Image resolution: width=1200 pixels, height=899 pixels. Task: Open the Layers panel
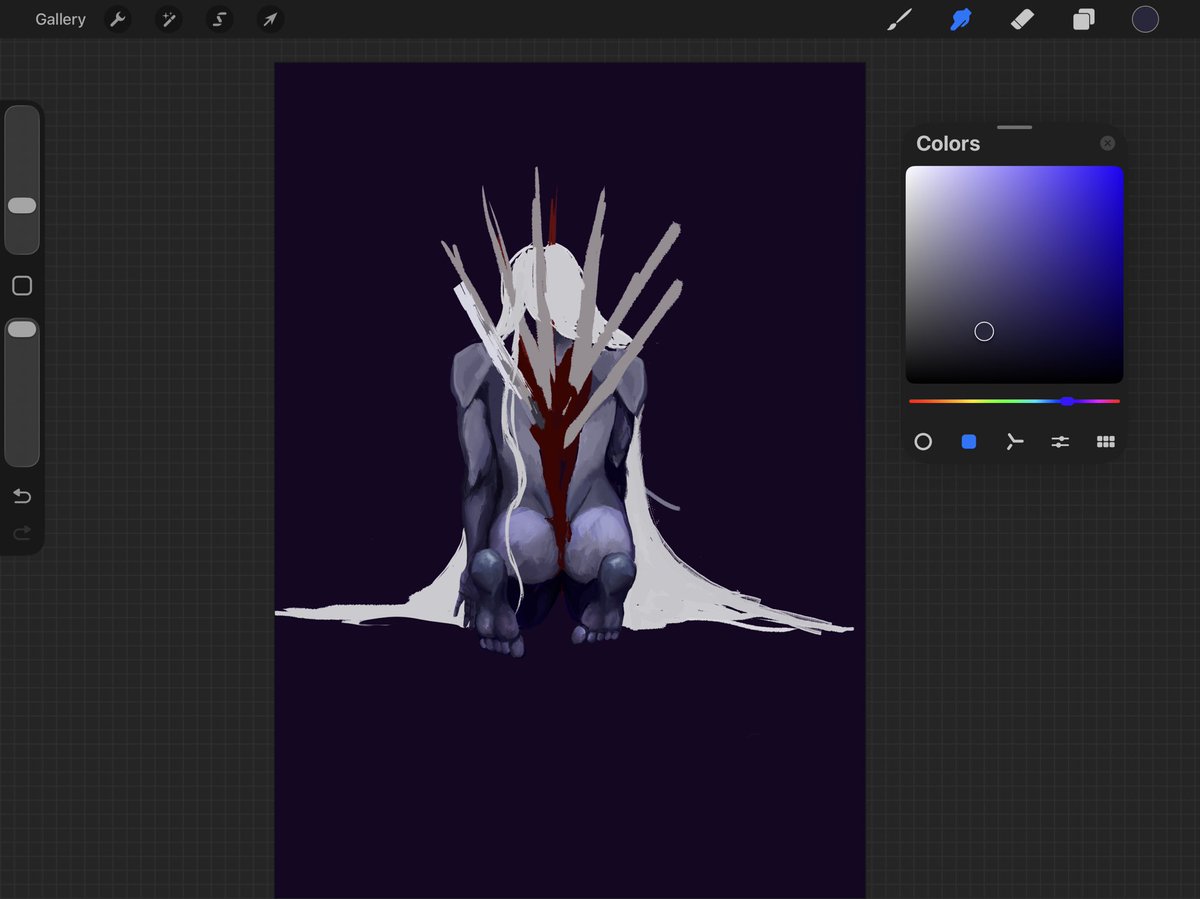pyautogui.click(x=1084, y=19)
